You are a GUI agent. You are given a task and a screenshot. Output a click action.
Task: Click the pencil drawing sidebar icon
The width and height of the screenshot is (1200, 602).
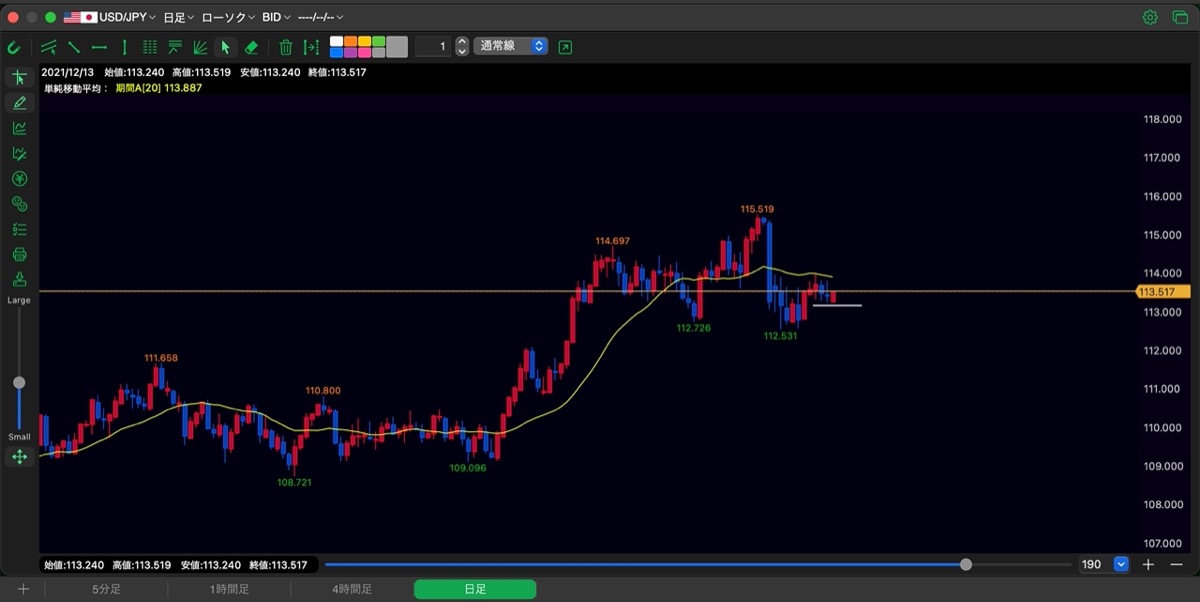(x=19, y=103)
